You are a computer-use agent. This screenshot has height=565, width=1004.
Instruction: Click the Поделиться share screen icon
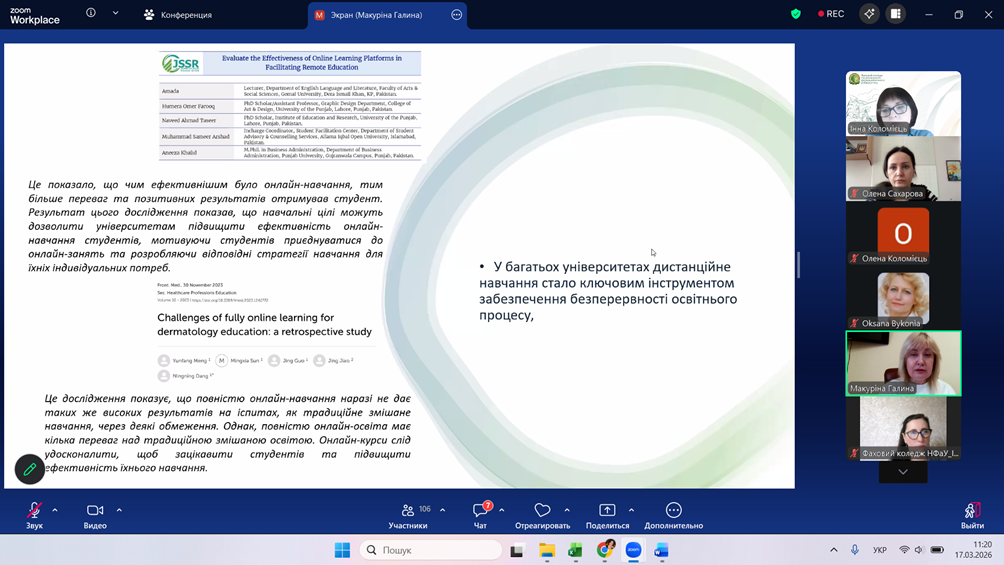point(607,511)
